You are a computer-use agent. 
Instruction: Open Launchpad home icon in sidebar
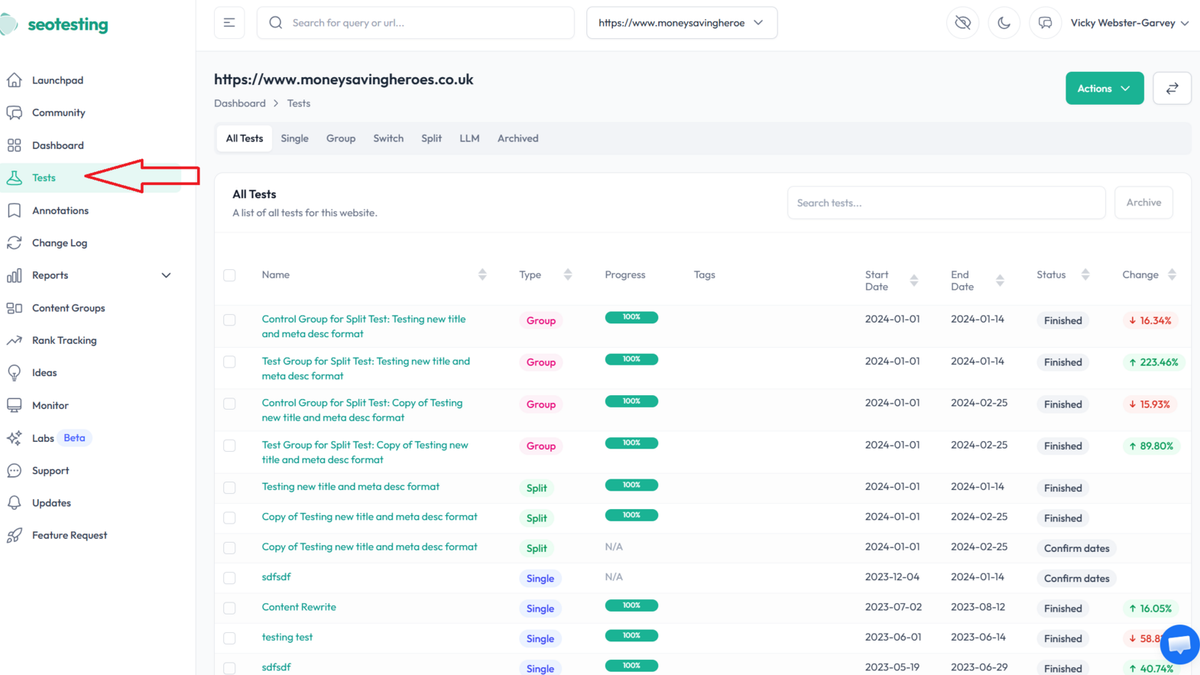click(x=14, y=80)
